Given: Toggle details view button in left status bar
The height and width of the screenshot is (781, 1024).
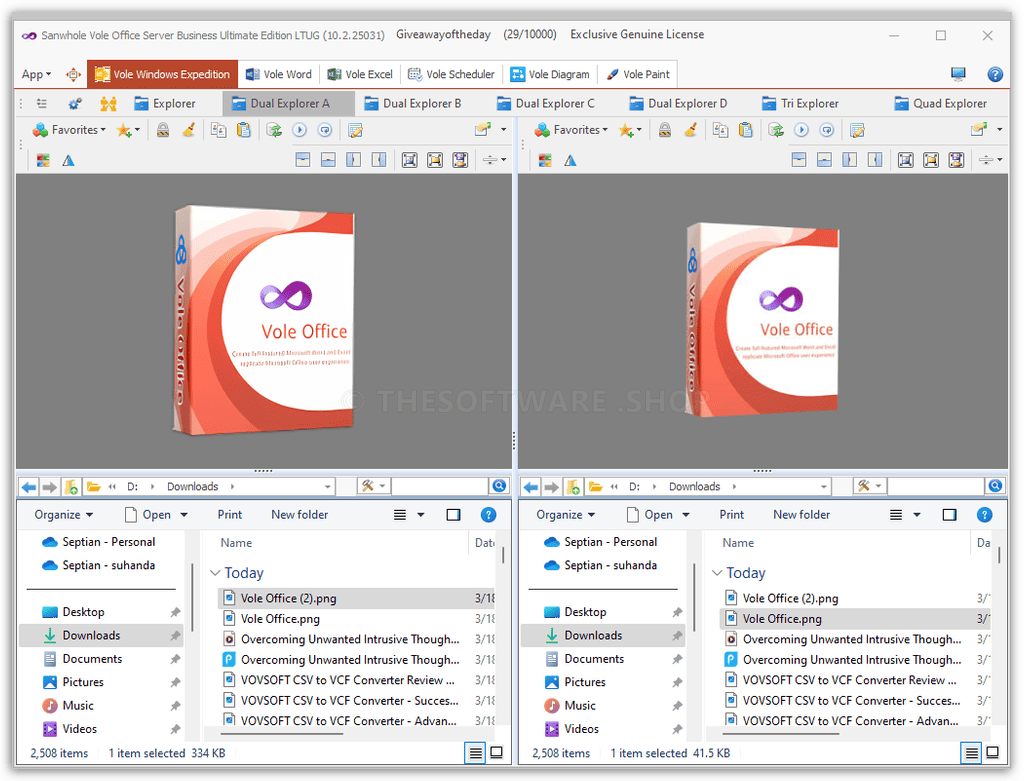Looking at the screenshot, I should tap(475, 753).
